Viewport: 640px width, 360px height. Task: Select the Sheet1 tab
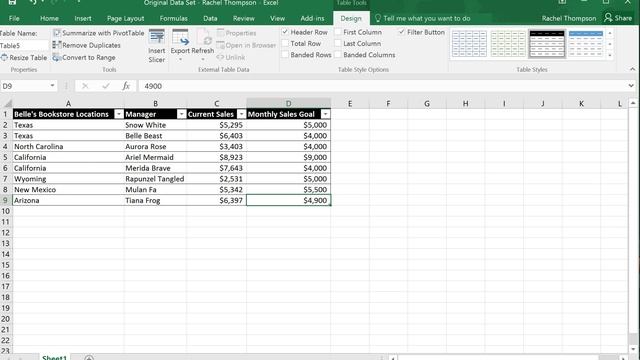point(54,358)
